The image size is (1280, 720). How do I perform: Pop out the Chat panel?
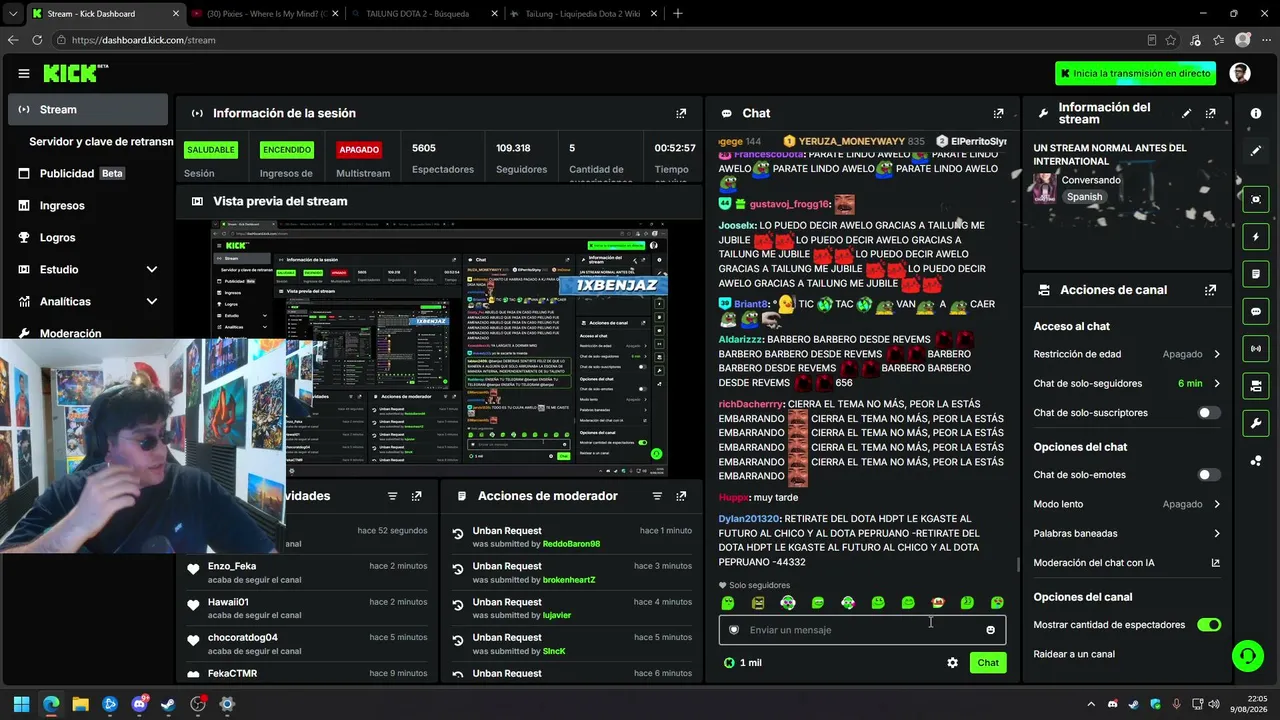pyautogui.click(x=998, y=114)
